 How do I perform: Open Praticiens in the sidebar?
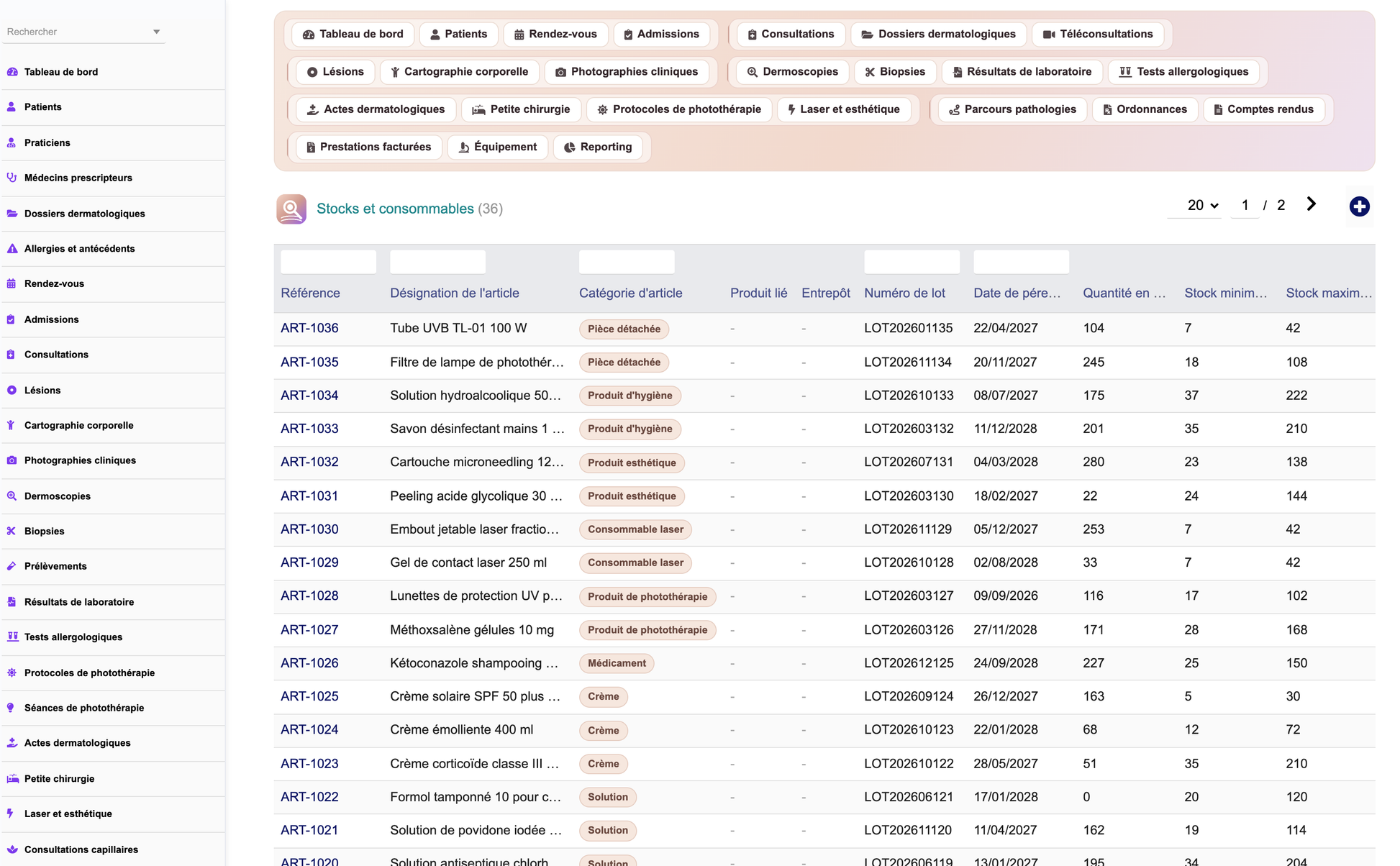(113, 142)
